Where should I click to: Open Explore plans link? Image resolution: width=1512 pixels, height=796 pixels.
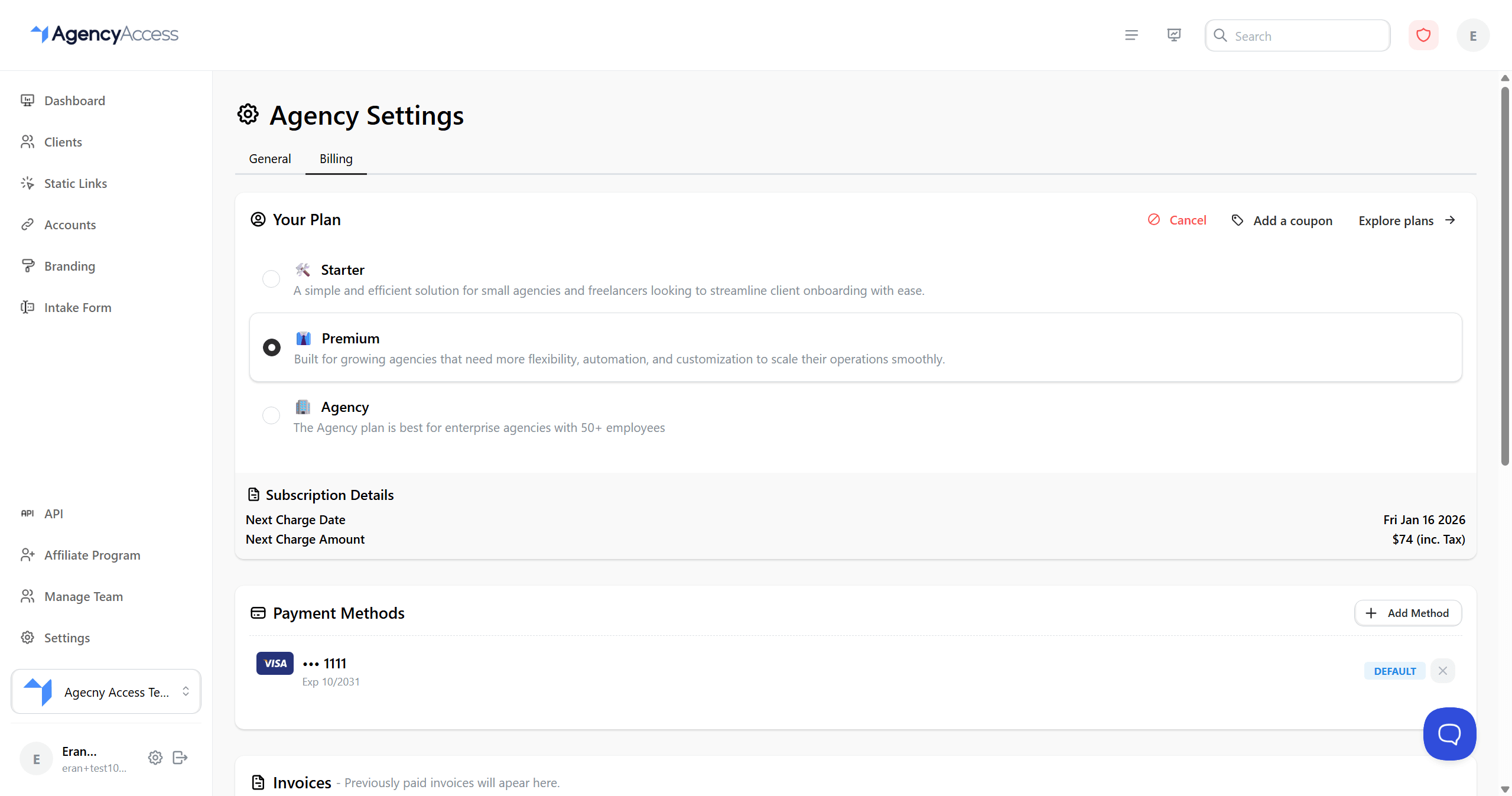(x=1407, y=220)
